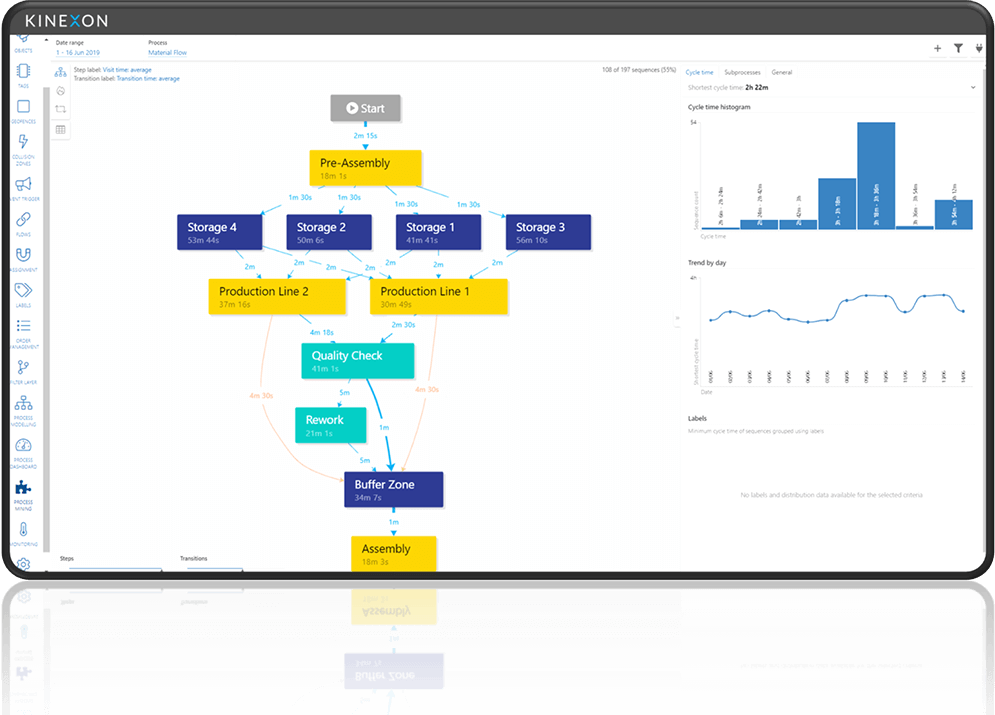Select the Quality Check process node
The height and width of the screenshot is (715, 995).
[x=347, y=361]
